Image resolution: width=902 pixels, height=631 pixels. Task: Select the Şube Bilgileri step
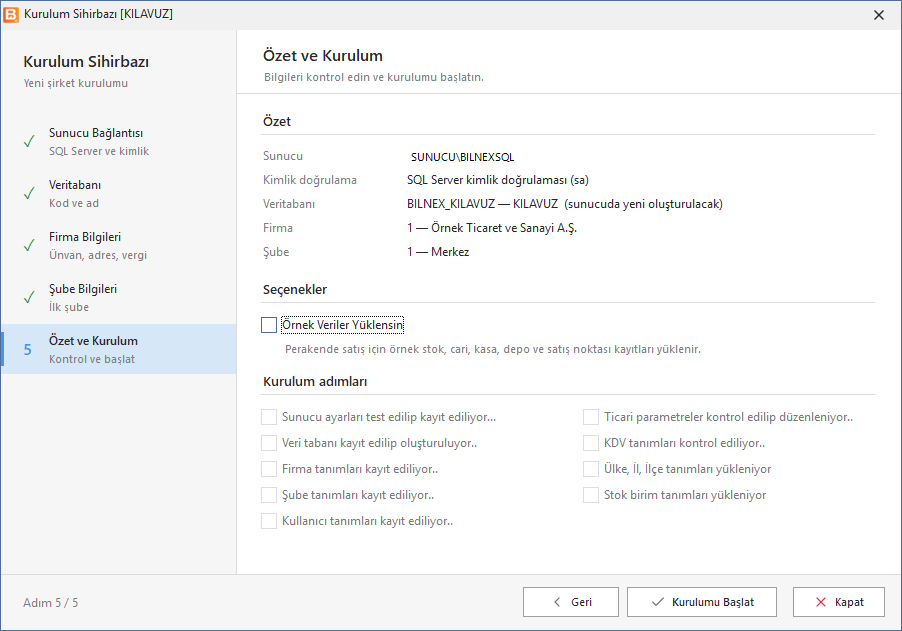[119, 297]
